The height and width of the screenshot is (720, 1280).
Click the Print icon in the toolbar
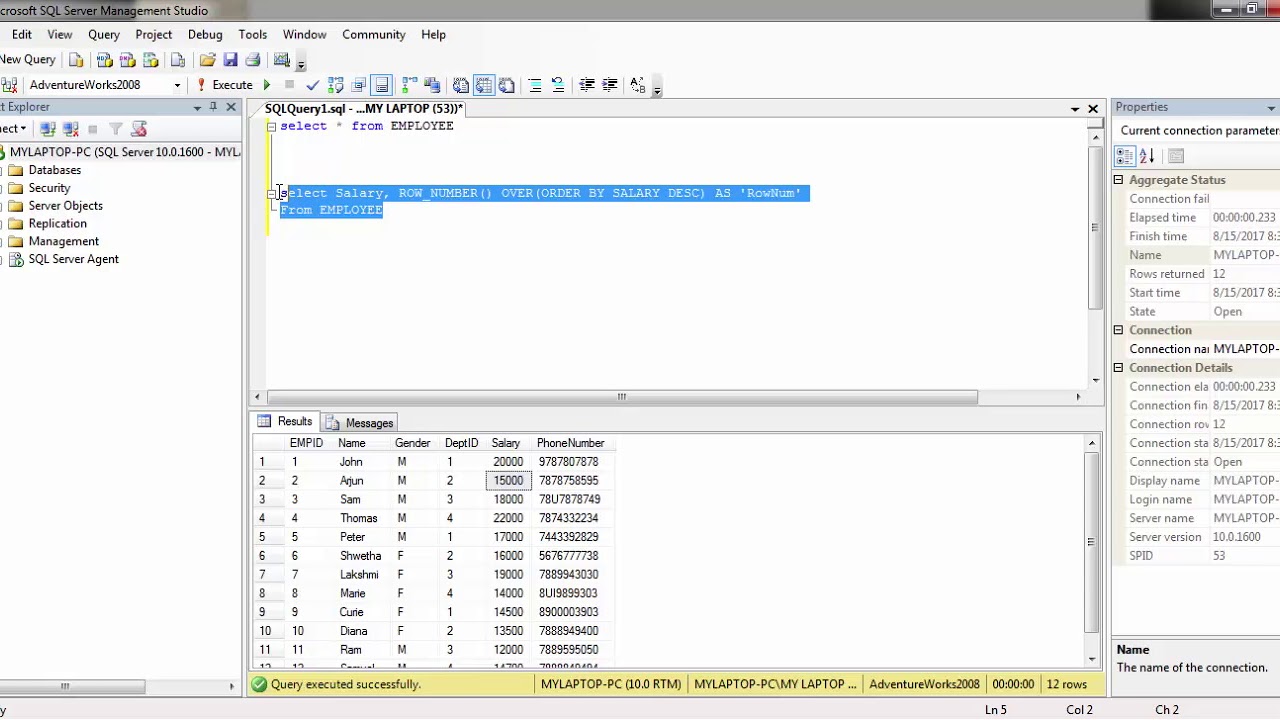click(x=253, y=60)
